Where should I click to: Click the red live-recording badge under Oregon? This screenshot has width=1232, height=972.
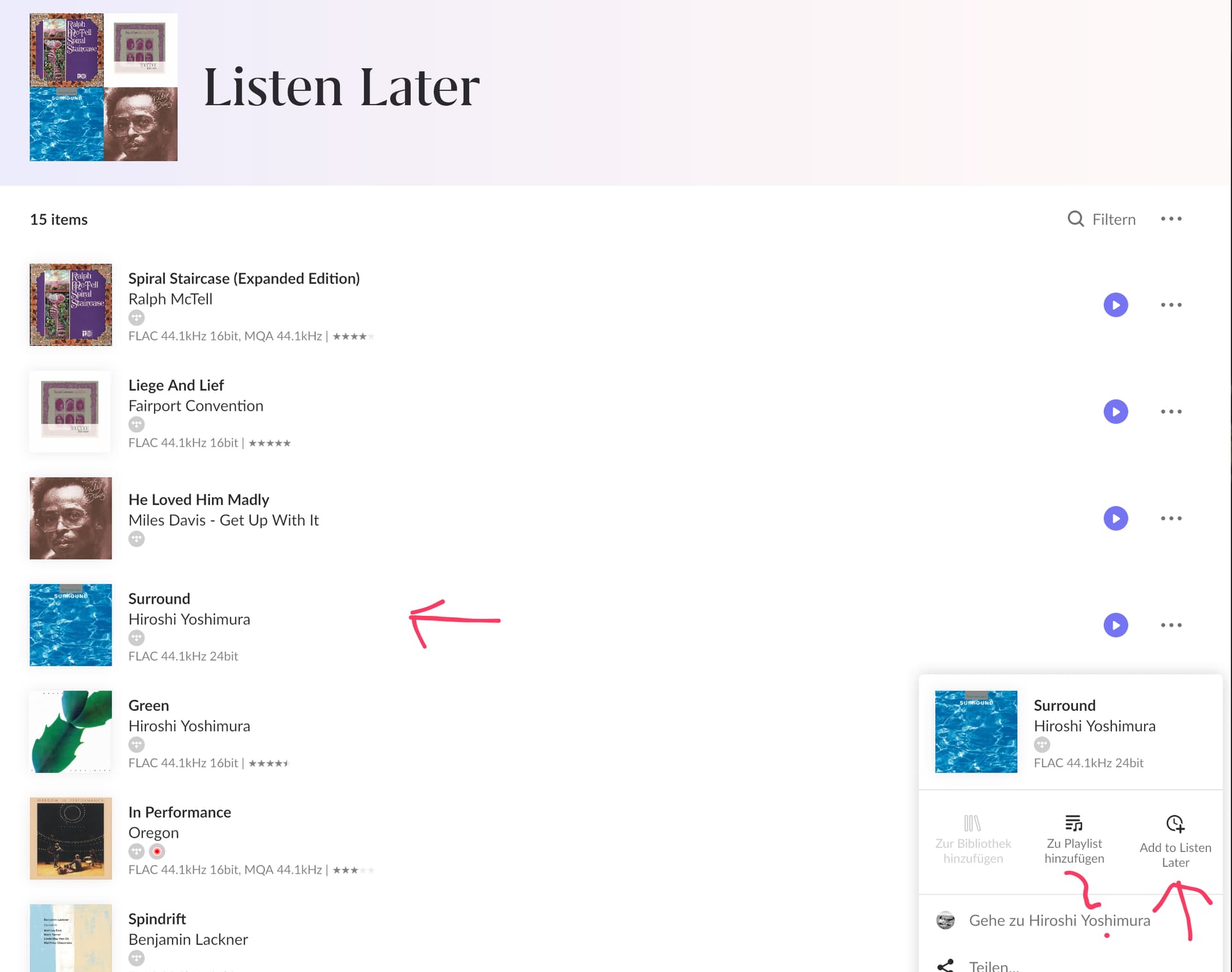(157, 851)
